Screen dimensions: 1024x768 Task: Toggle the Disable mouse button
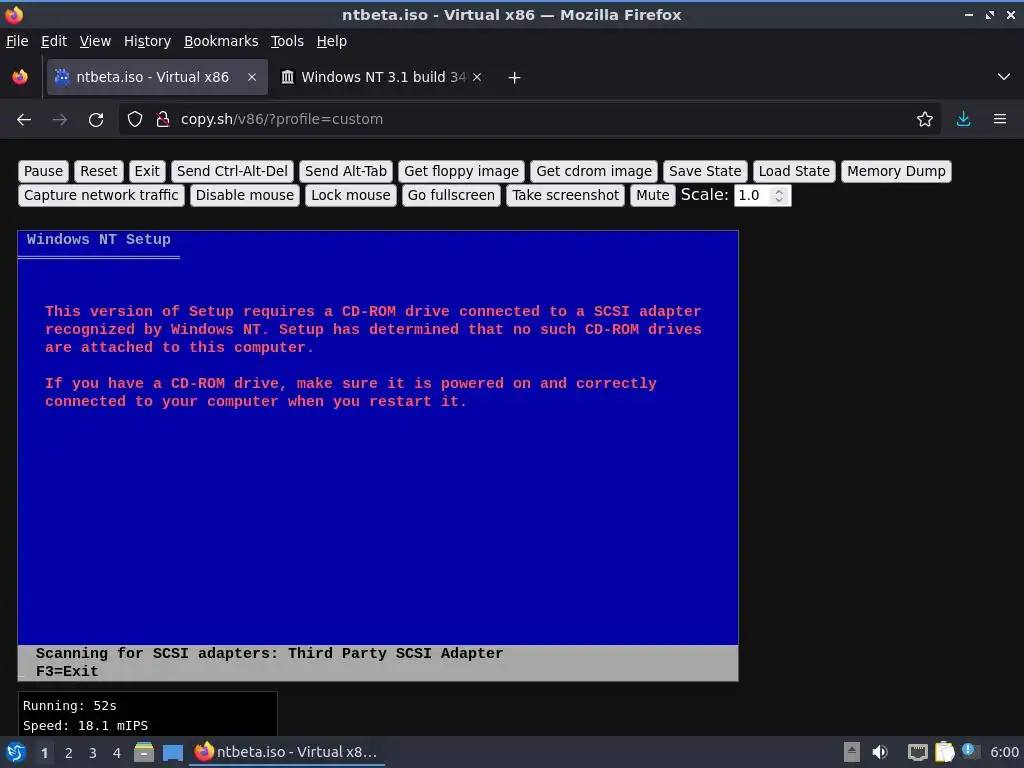pos(245,195)
